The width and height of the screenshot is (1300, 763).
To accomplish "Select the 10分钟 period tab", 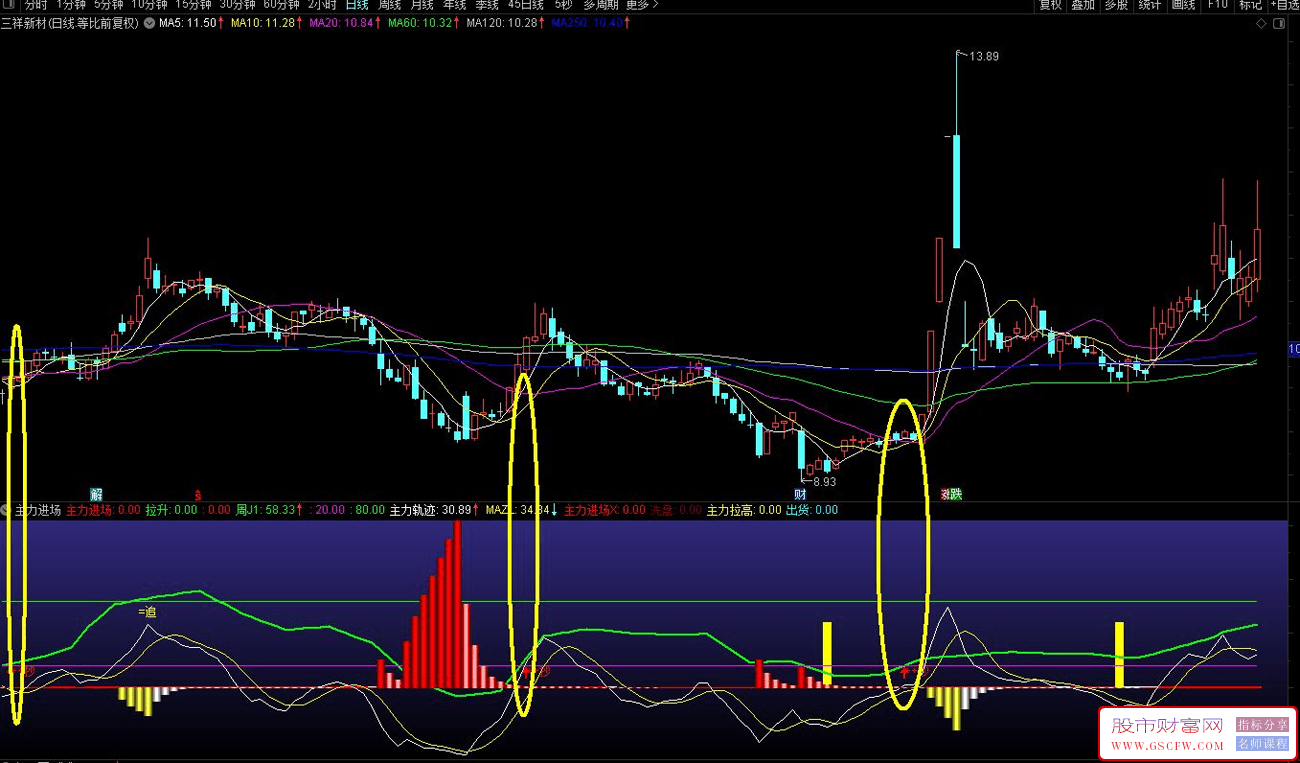I will click(150, 4).
